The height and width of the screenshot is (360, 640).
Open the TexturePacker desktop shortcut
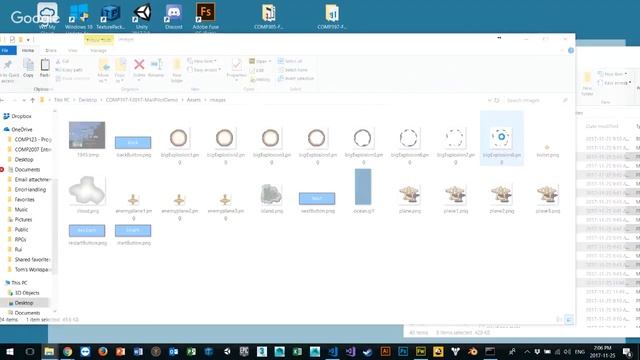[110, 16]
